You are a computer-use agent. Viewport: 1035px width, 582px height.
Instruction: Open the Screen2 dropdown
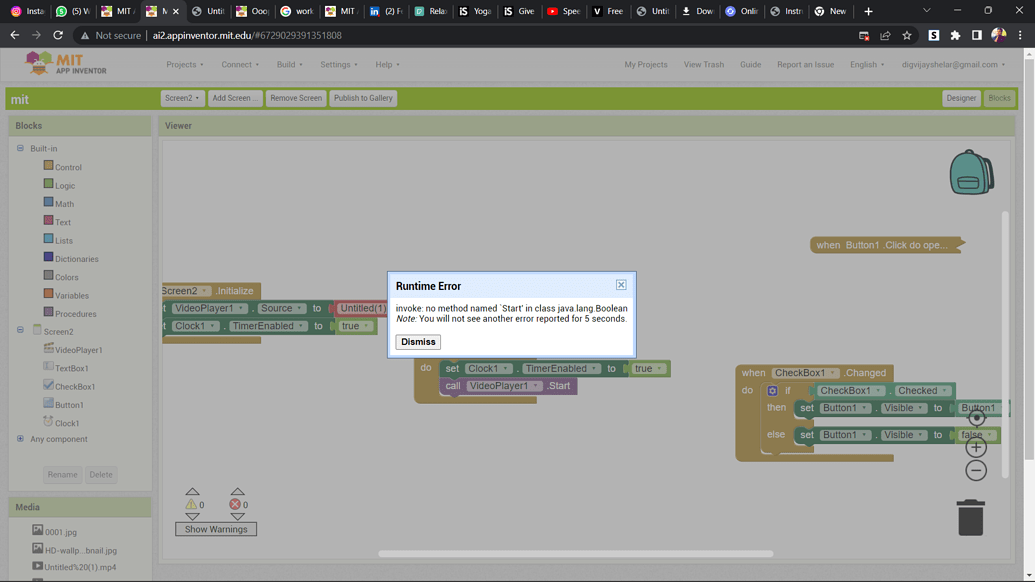click(182, 98)
